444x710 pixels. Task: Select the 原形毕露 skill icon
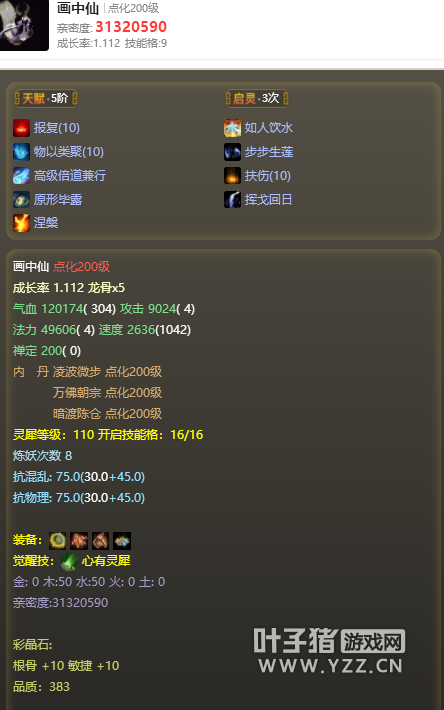pos(21,200)
